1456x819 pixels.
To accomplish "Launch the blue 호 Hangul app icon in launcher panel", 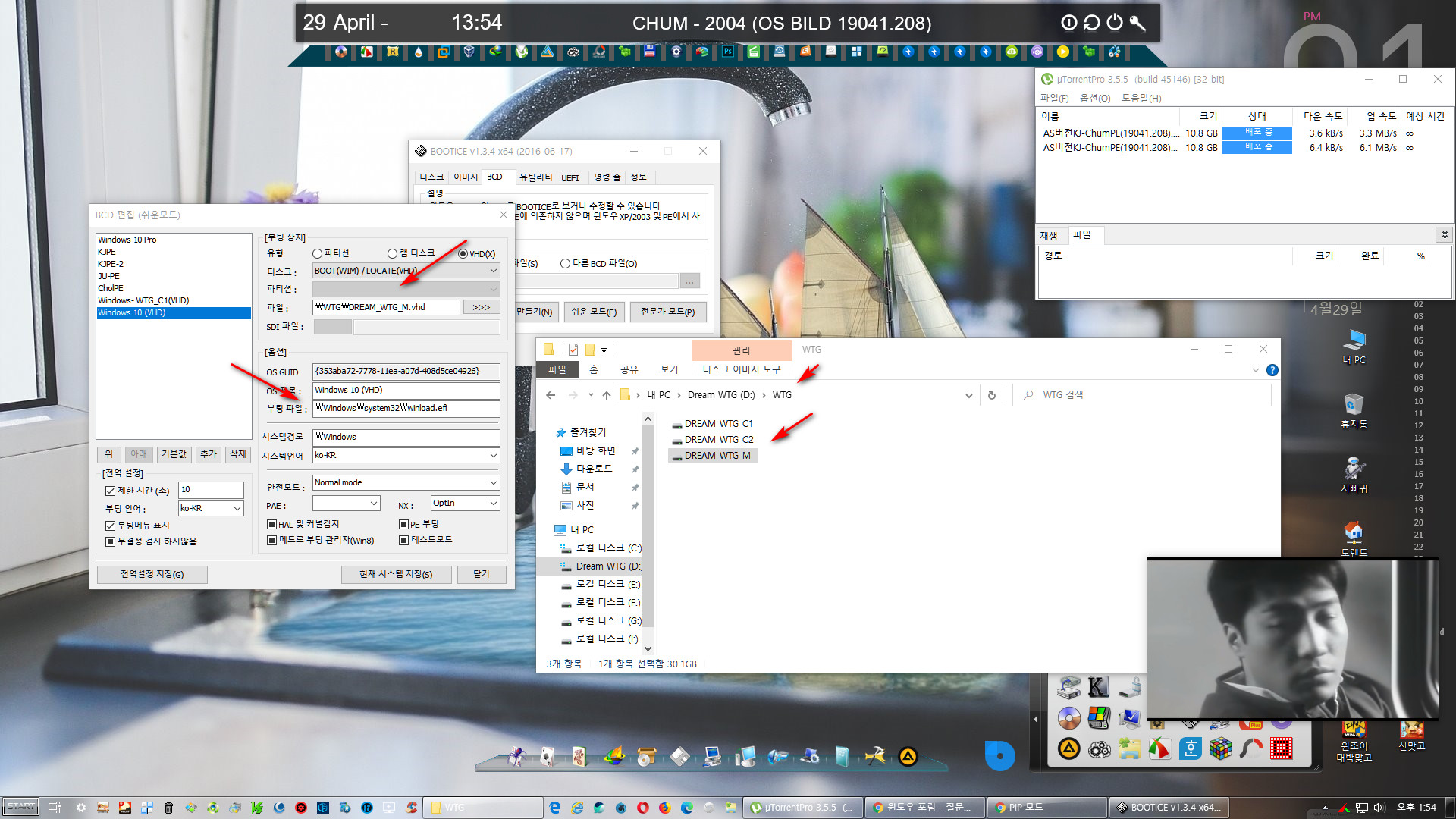I will [x=1191, y=749].
